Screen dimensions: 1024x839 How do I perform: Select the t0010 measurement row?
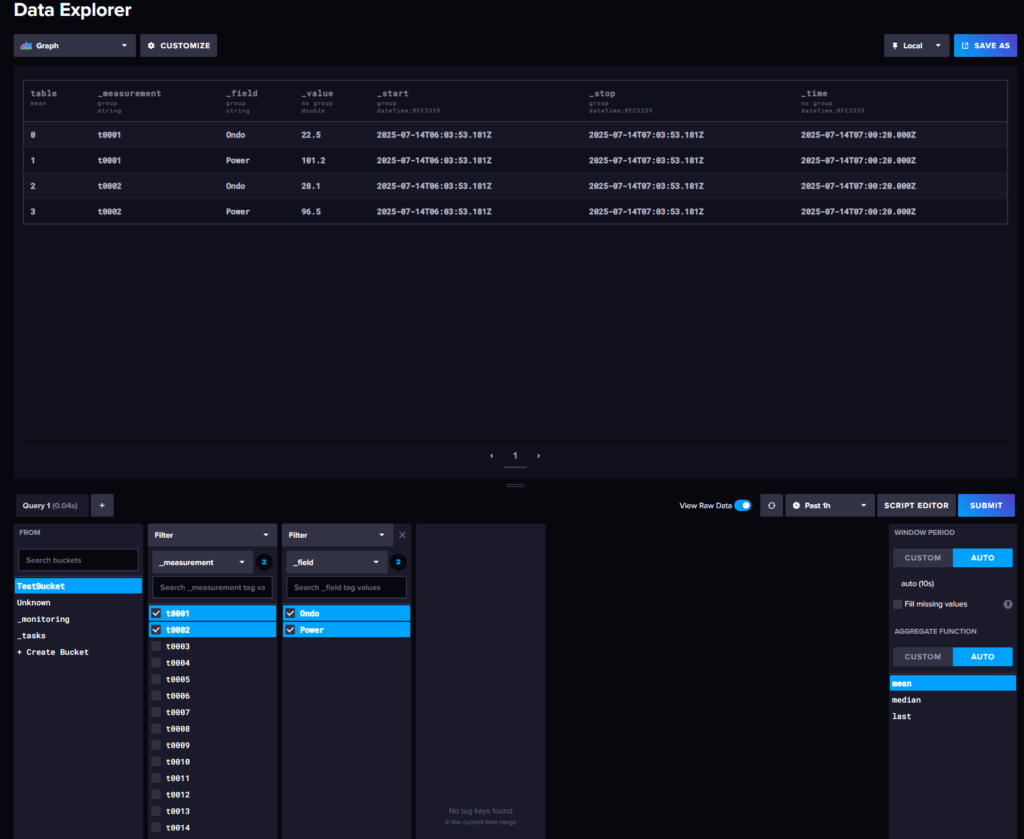pos(212,761)
